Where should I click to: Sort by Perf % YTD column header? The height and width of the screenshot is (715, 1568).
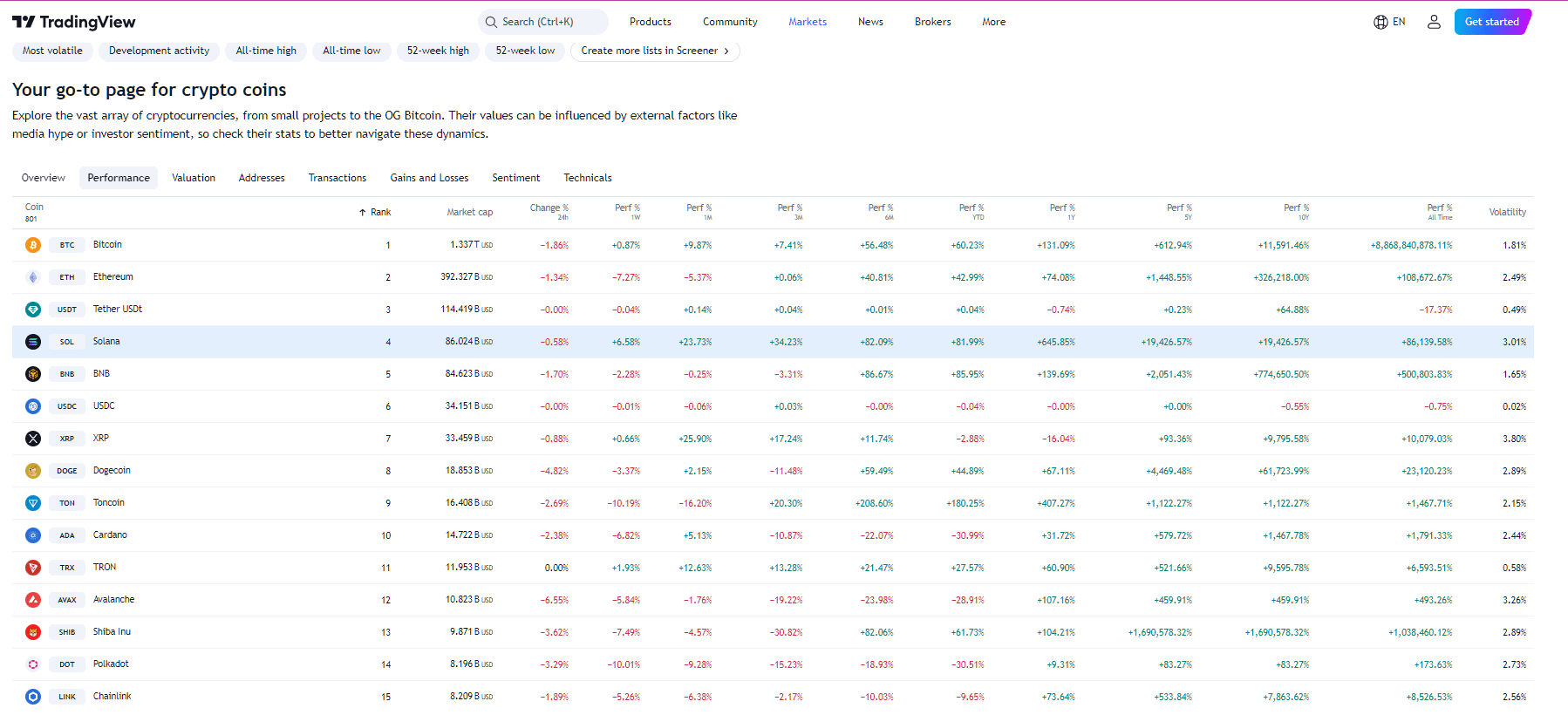[971, 212]
